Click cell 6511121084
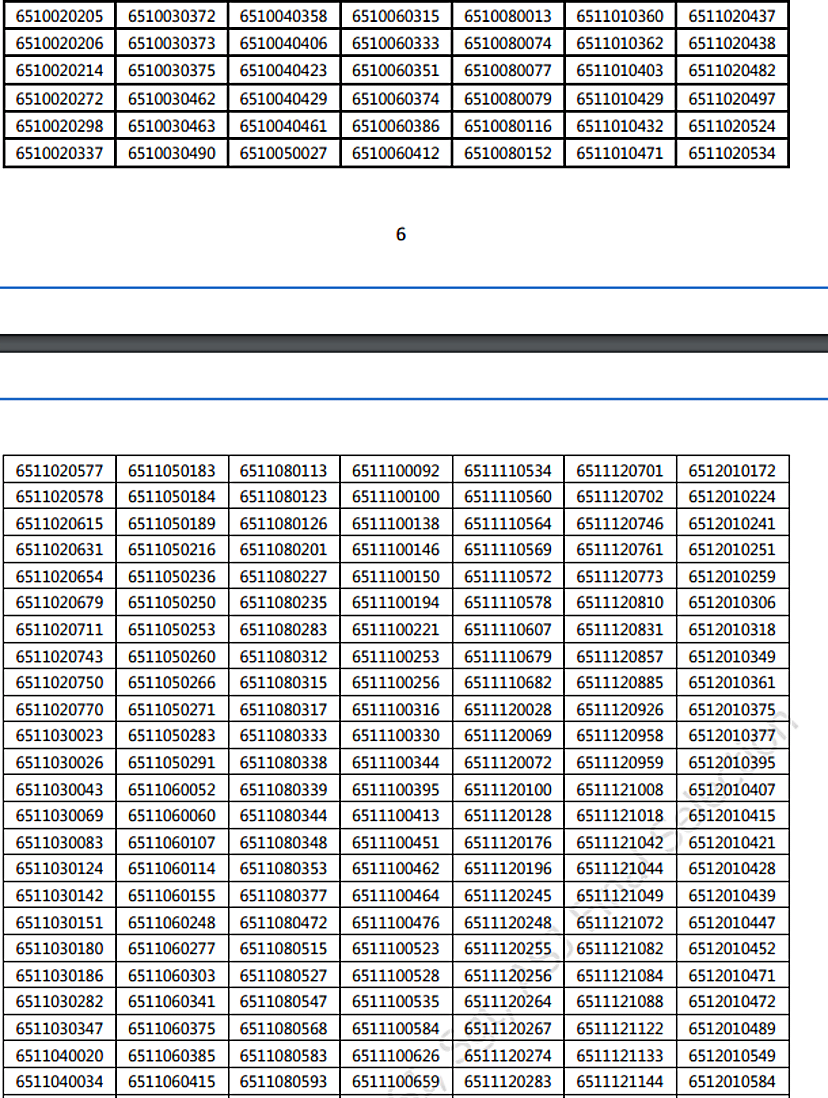This screenshot has width=828, height=1098. click(x=620, y=975)
